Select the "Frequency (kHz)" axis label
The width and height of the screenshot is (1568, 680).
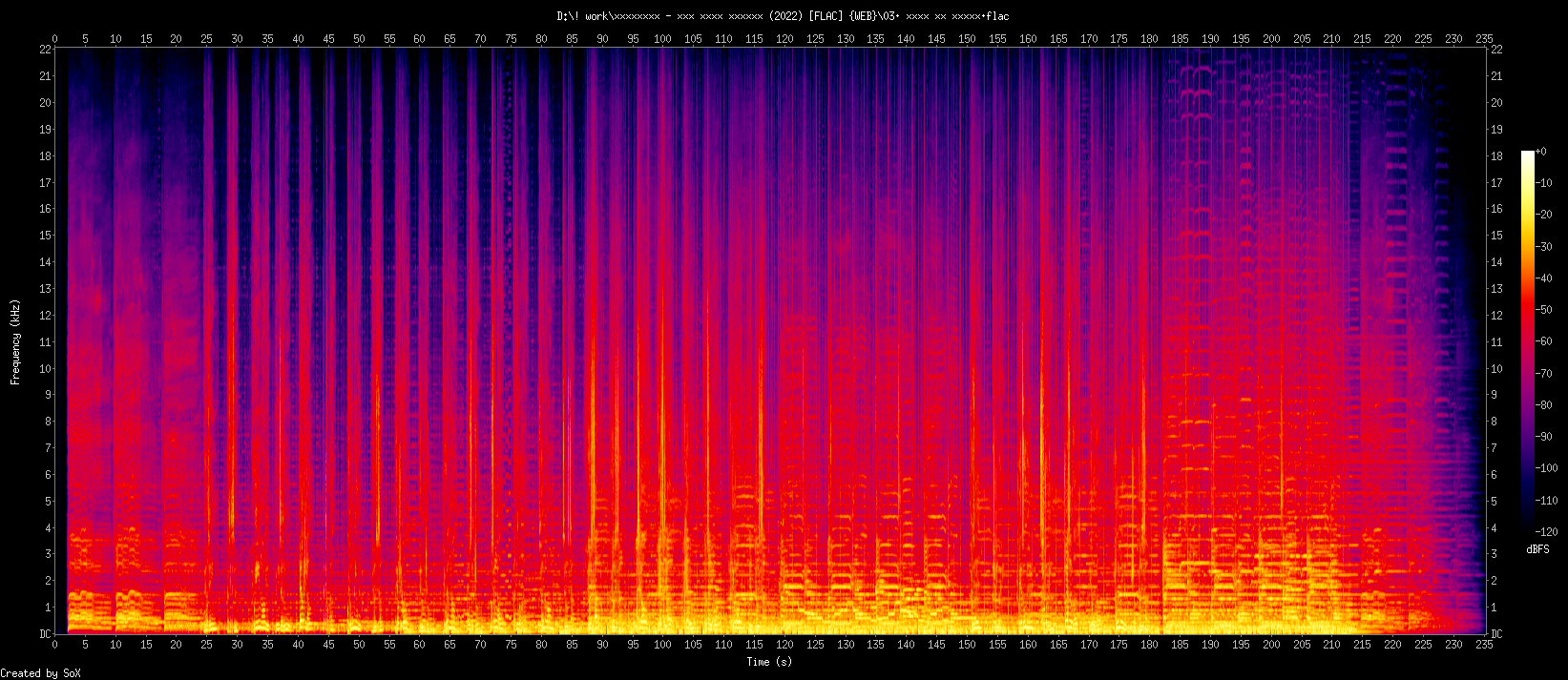pos(15,341)
